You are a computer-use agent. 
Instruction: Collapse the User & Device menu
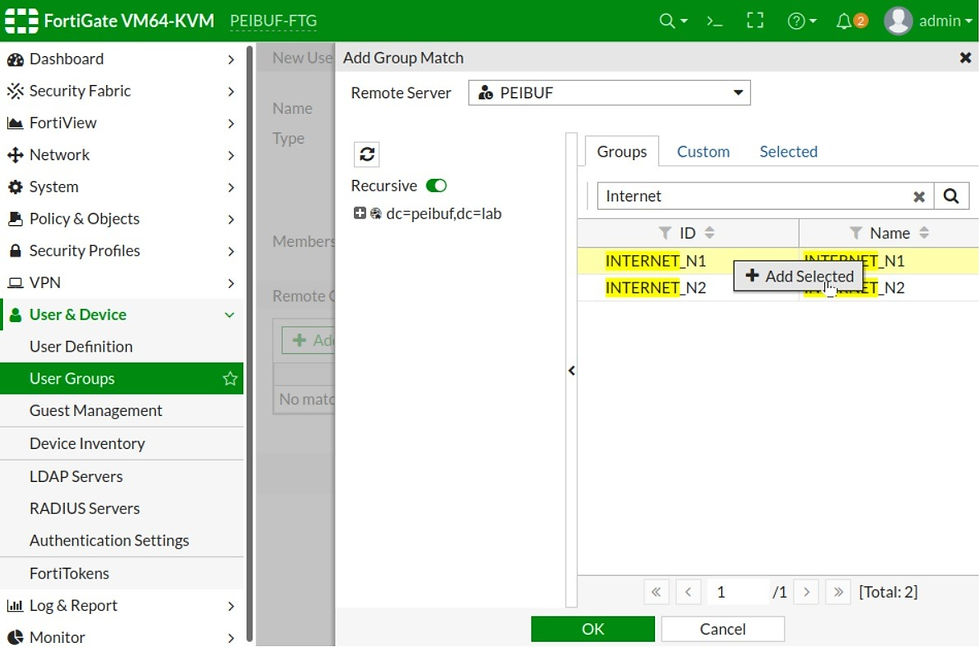[121, 314]
